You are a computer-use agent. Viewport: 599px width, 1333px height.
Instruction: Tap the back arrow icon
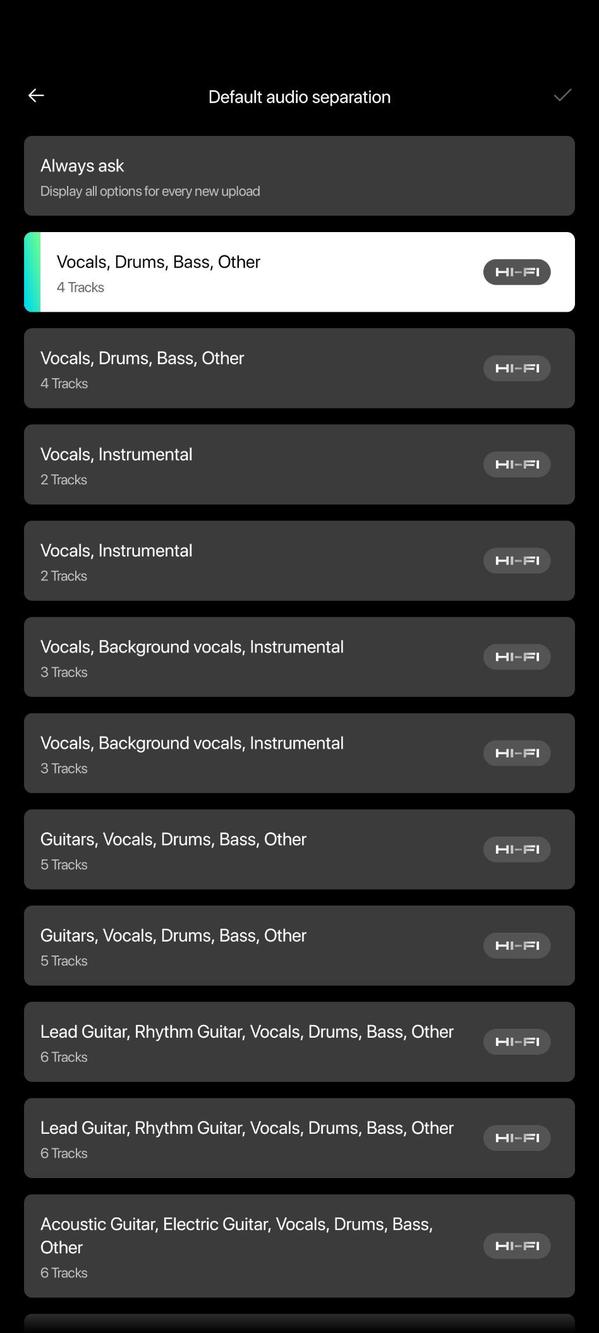[36, 96]
